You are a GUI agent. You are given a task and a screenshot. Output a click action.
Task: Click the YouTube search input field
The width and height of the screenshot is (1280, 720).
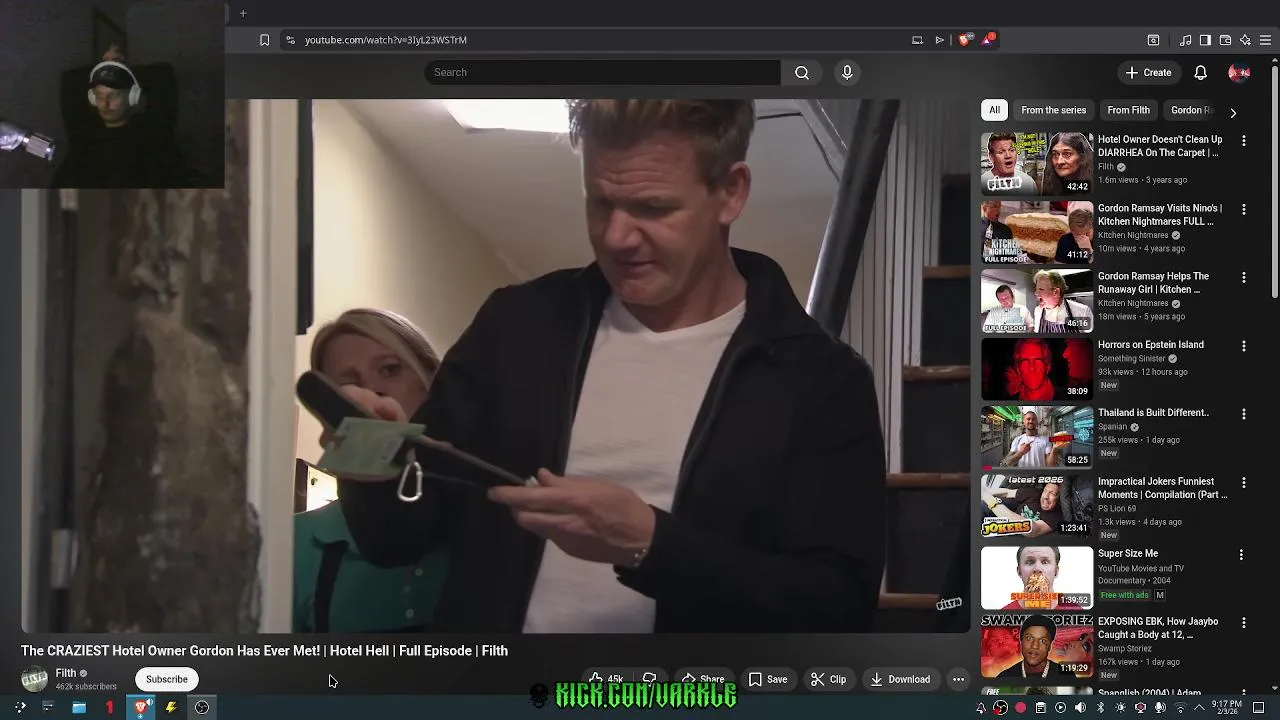[602, 72]
